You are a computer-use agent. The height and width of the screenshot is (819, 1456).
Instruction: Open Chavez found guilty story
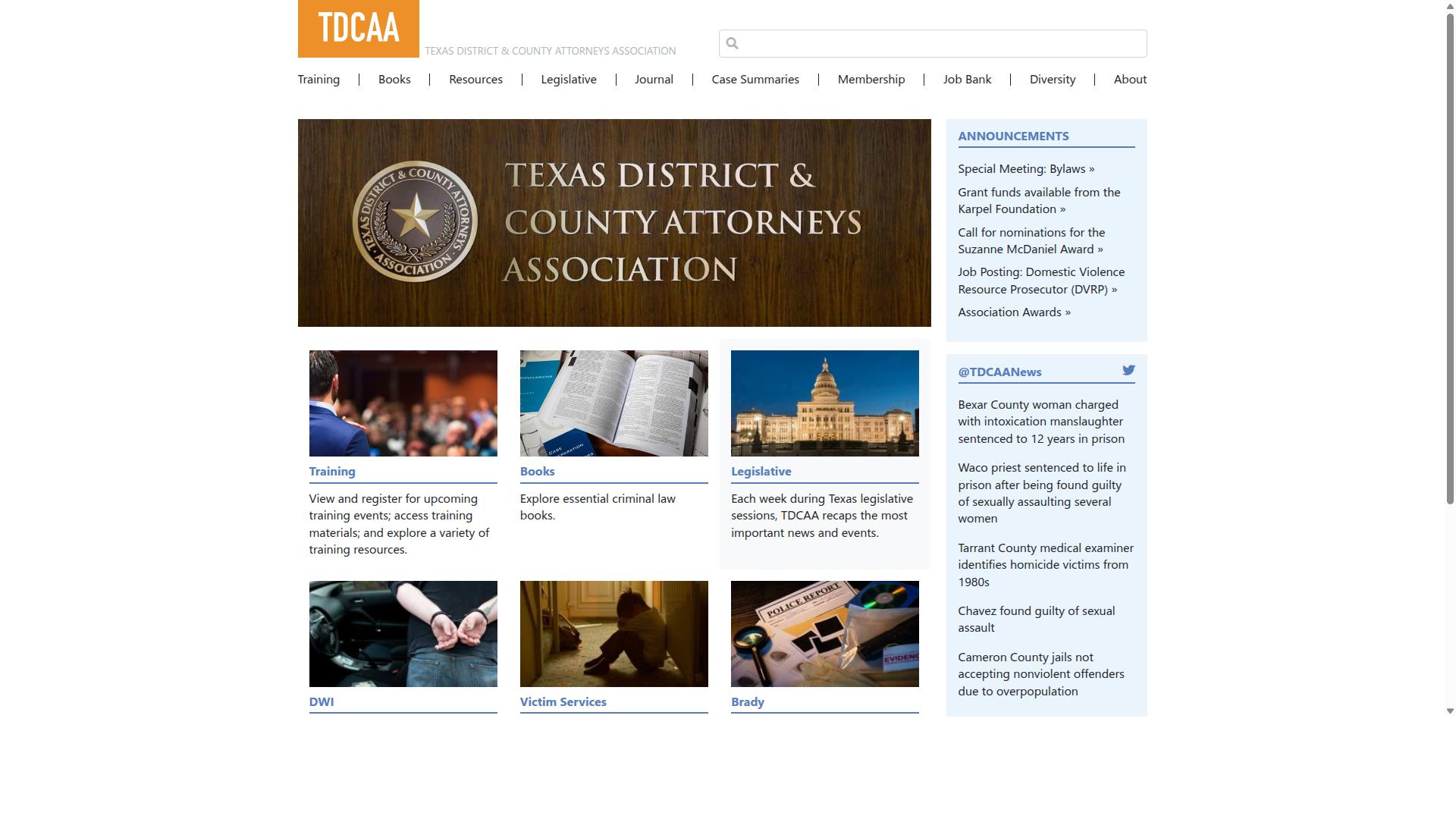[1037, 620]
